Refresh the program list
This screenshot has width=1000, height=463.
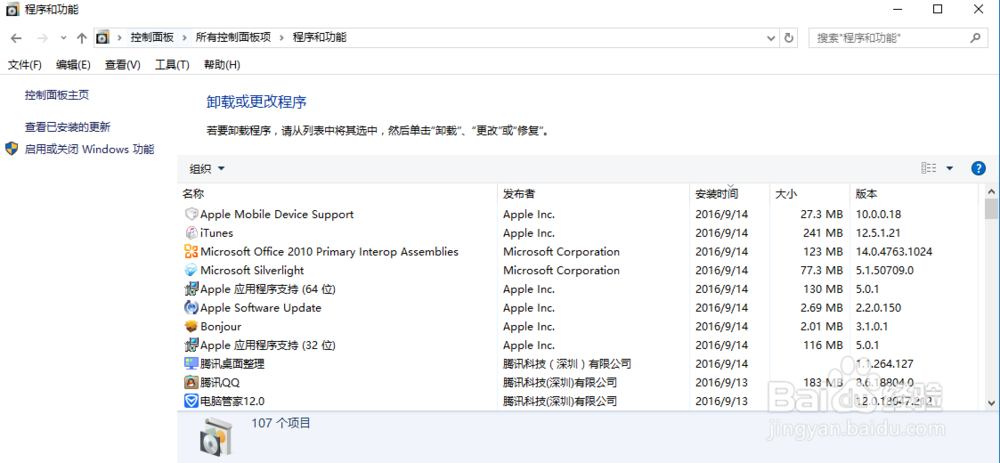tap(789, 38)
